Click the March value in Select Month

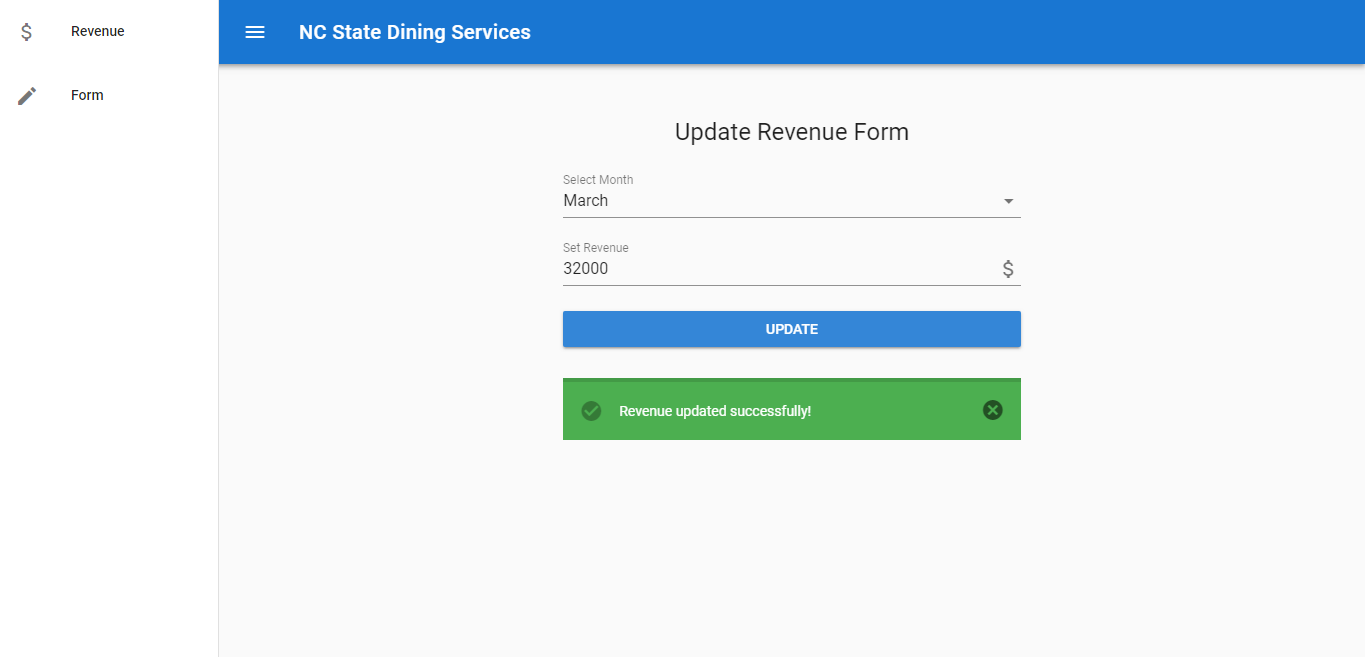(586, 200)
